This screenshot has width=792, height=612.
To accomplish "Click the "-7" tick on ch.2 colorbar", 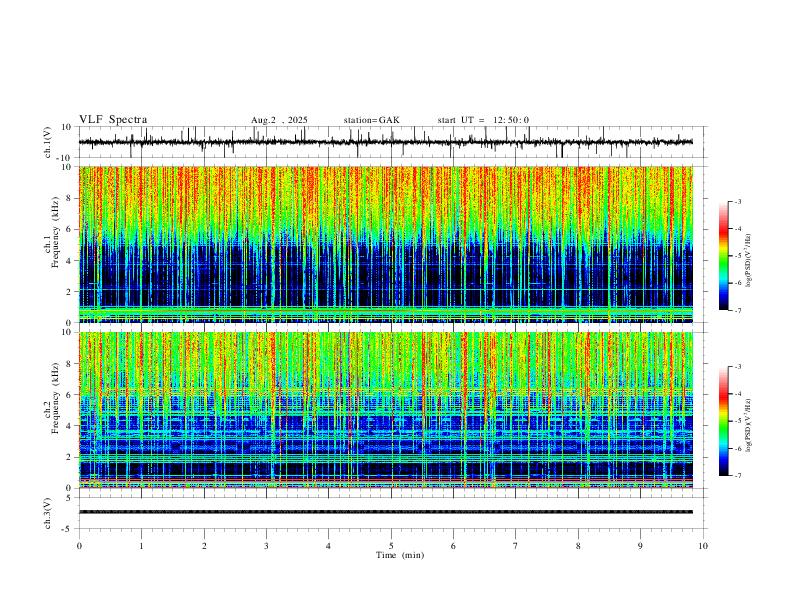I will pyautogui.click(x=737, y=476).
